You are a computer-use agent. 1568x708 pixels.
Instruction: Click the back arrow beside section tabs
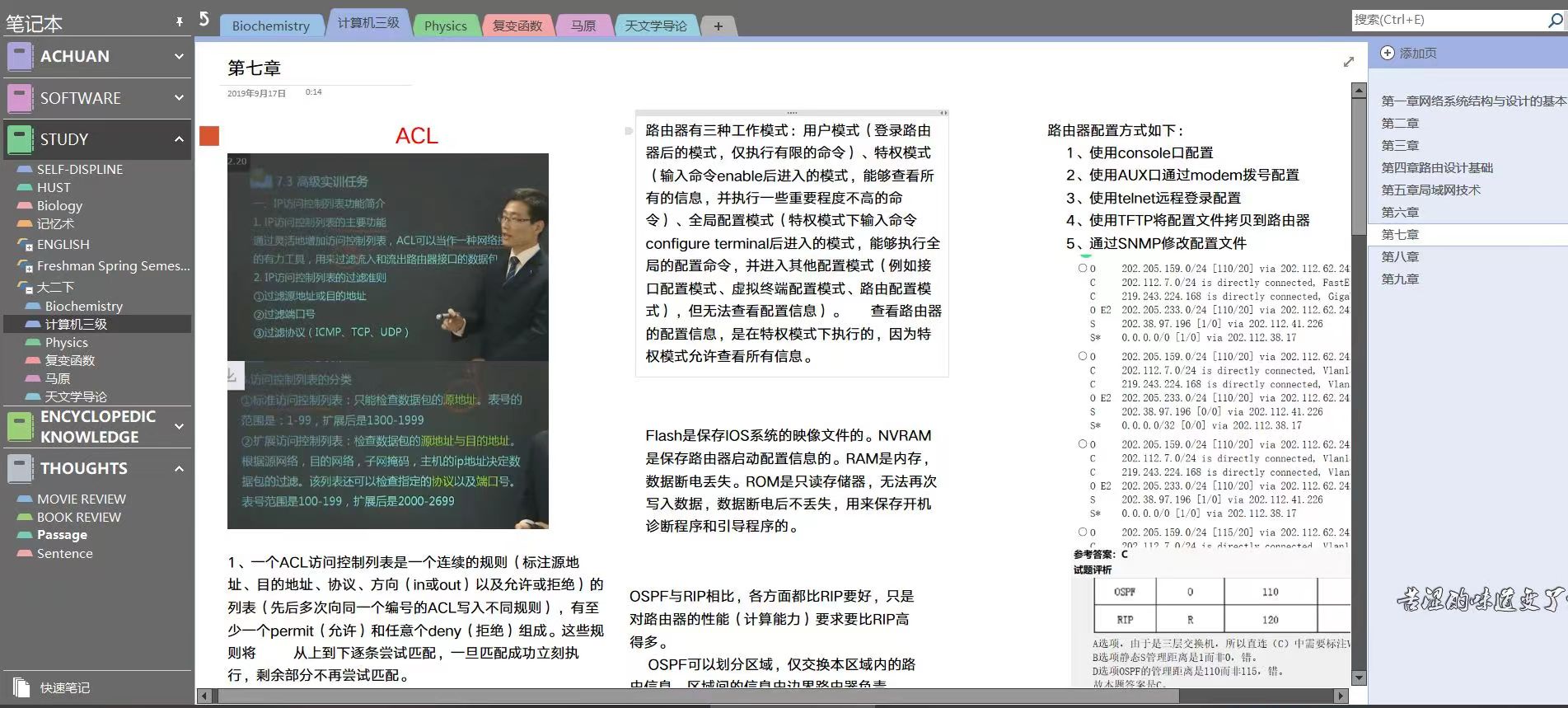click(204, 19)
